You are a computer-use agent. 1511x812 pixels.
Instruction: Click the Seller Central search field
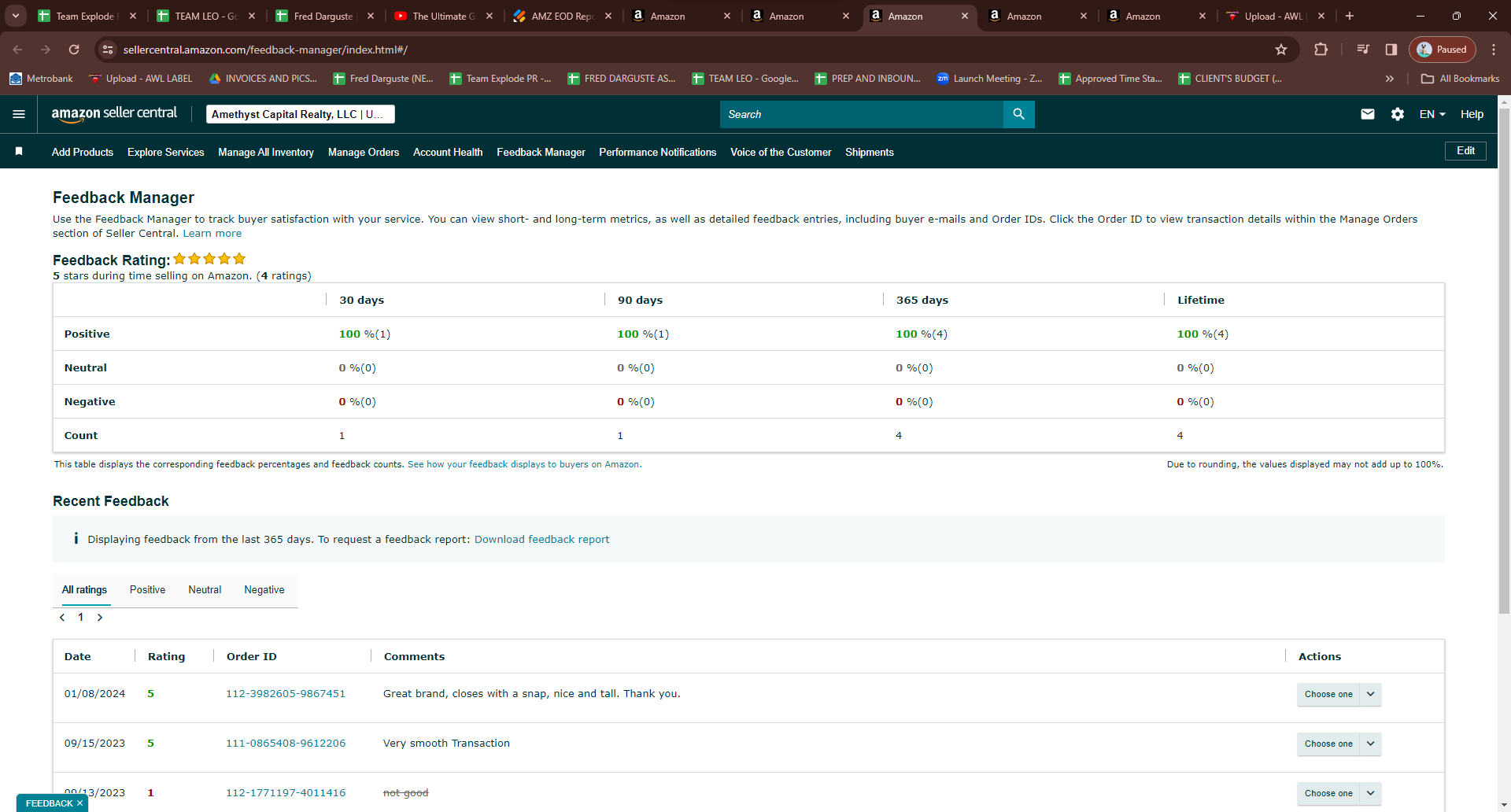click(x=862, y=114)
